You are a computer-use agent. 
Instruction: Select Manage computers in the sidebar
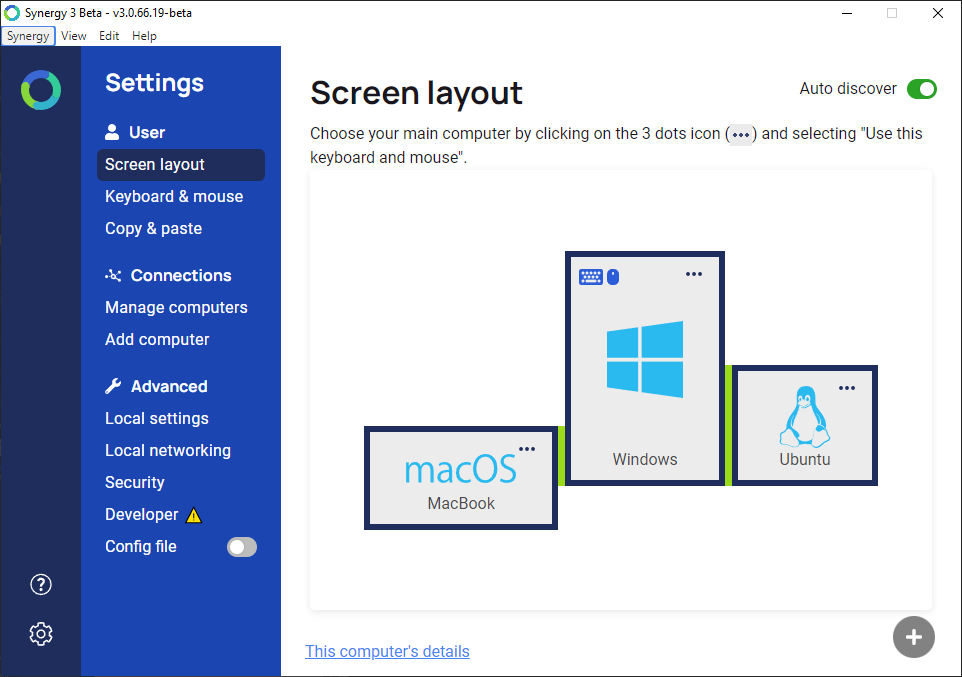pyautogui.click(x=176, y=308)
